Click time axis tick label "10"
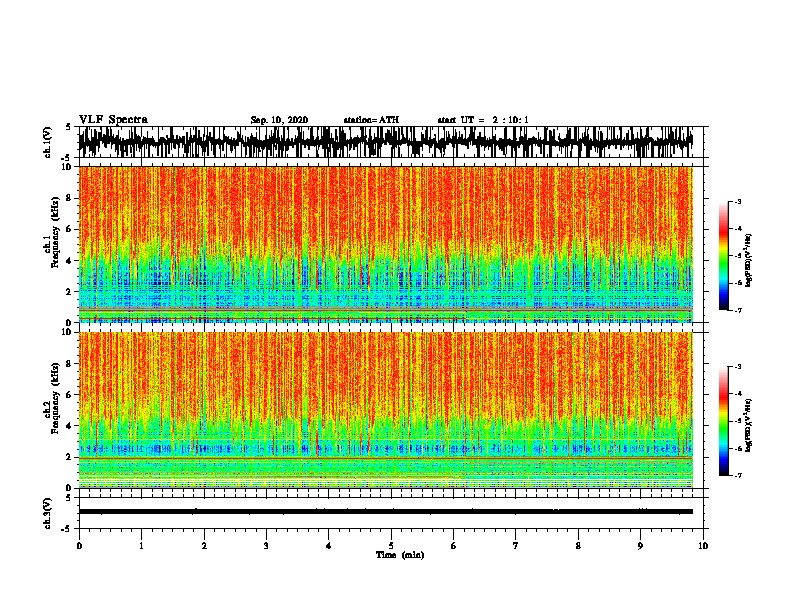The width and height of the screenshot is (792, 612). (703, 546)
